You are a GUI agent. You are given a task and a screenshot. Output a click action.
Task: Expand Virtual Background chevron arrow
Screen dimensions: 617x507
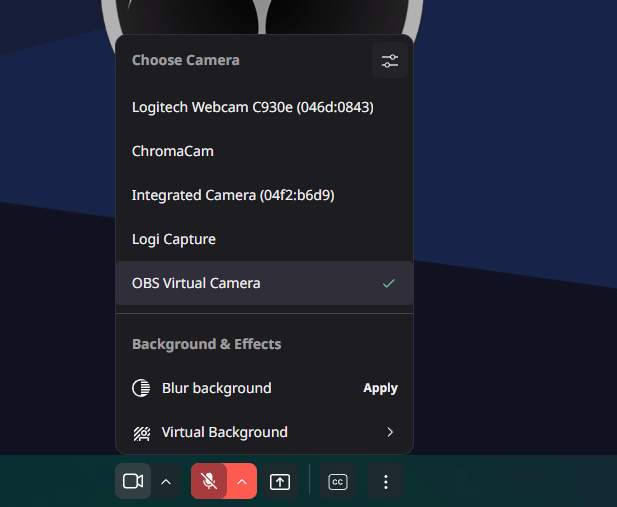point(390,432)
